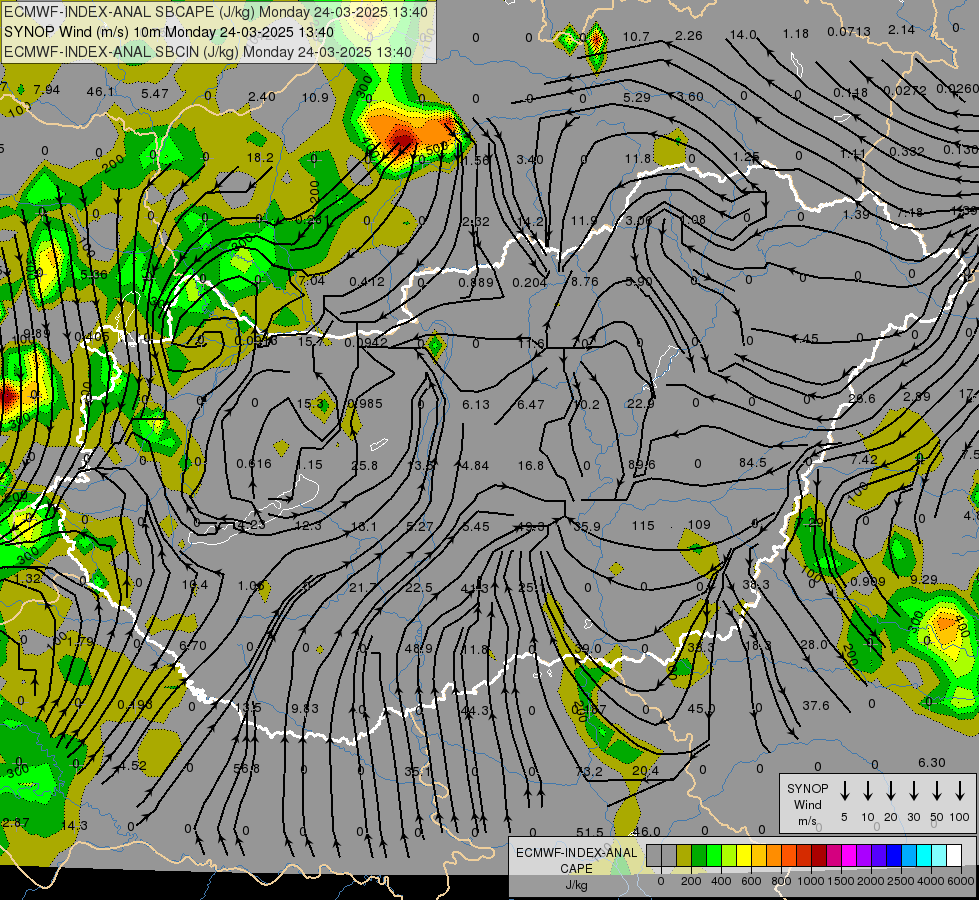
Task: Click the map value '10.7' near top
Action: pyautogui.click(x=636, y=37)
